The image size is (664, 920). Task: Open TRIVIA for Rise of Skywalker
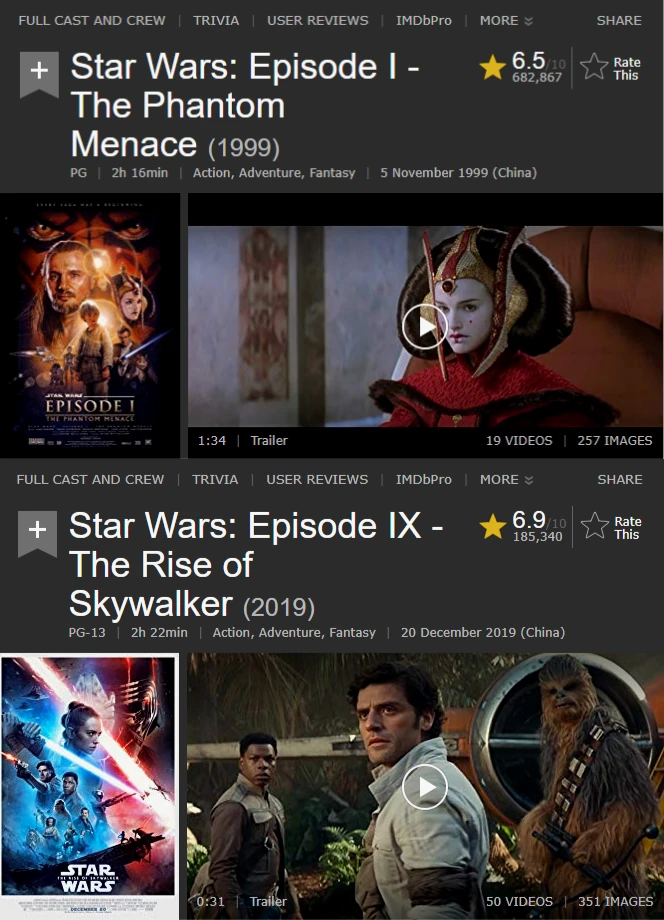click(x=215, y=480)
